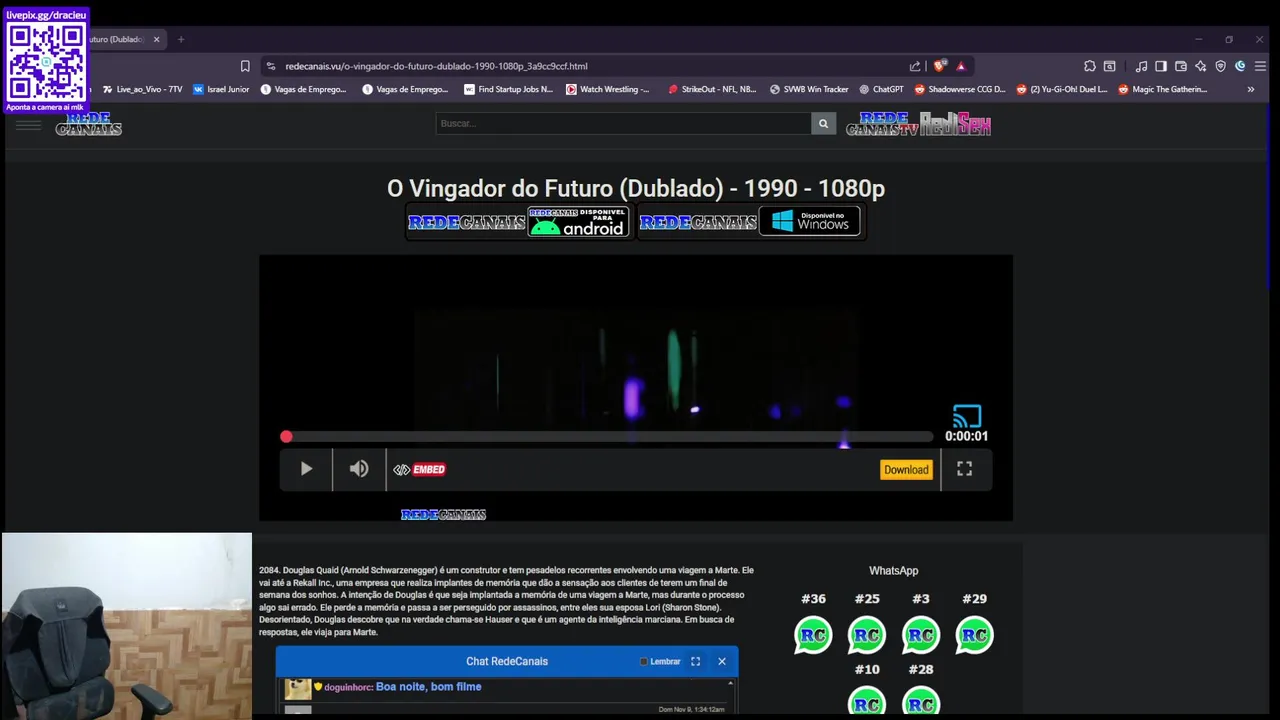Screen dimensions: 1280x720
Task: Open the Brave VPN shield icon
Action: (1221, 66)
